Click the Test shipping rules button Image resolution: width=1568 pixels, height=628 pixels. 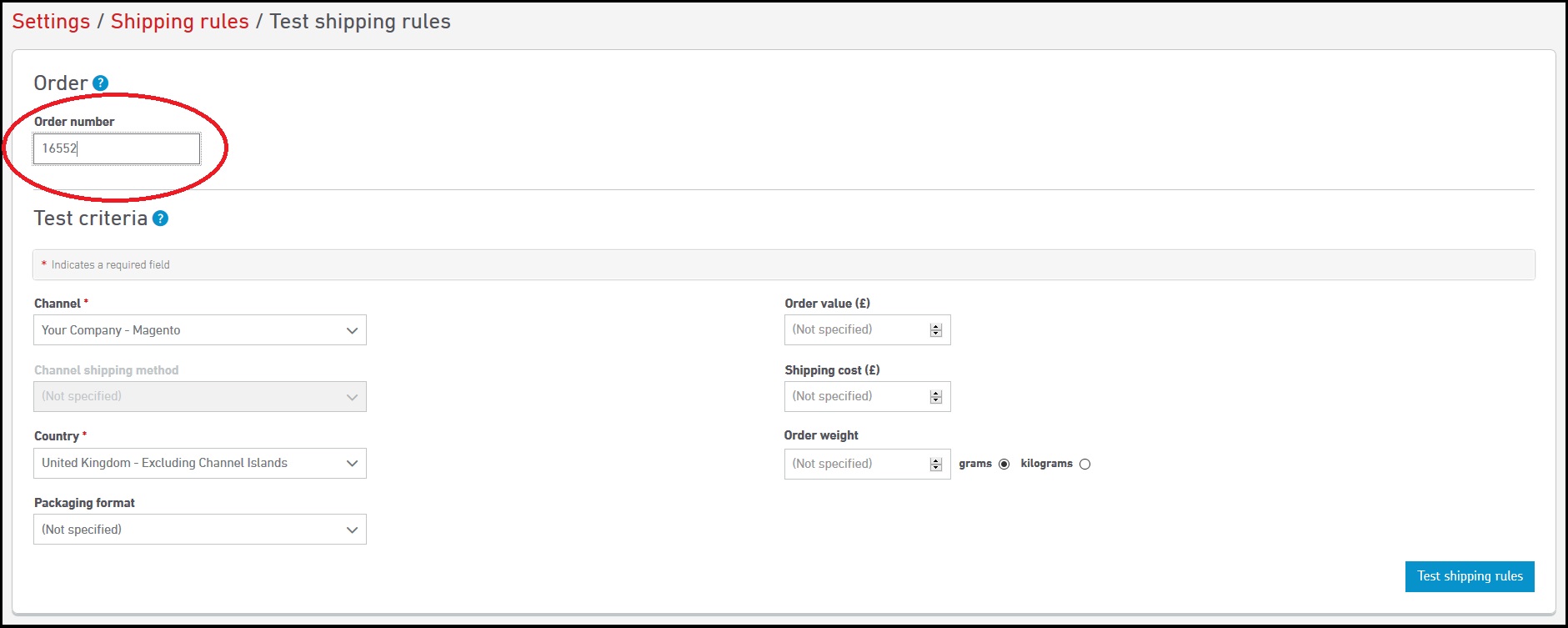point(1469,576)
